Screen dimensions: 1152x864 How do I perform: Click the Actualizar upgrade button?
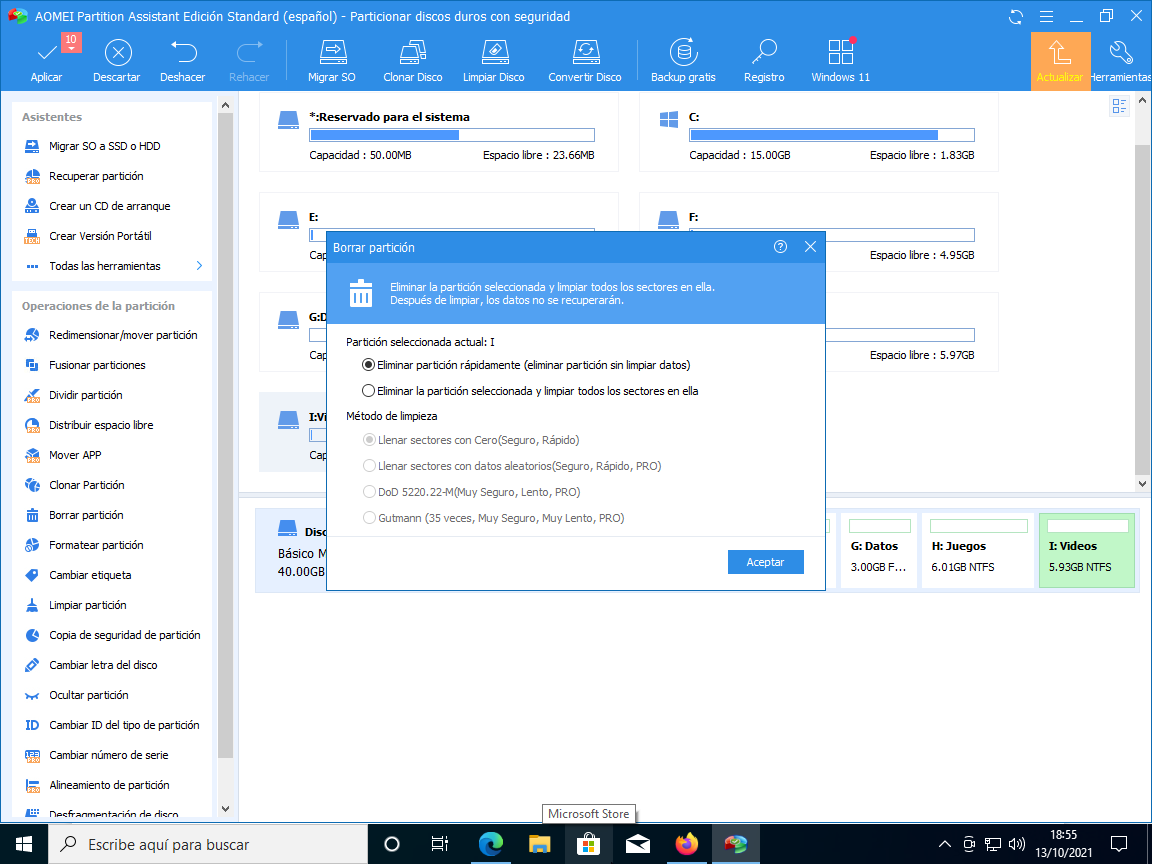pos(1060,61)
